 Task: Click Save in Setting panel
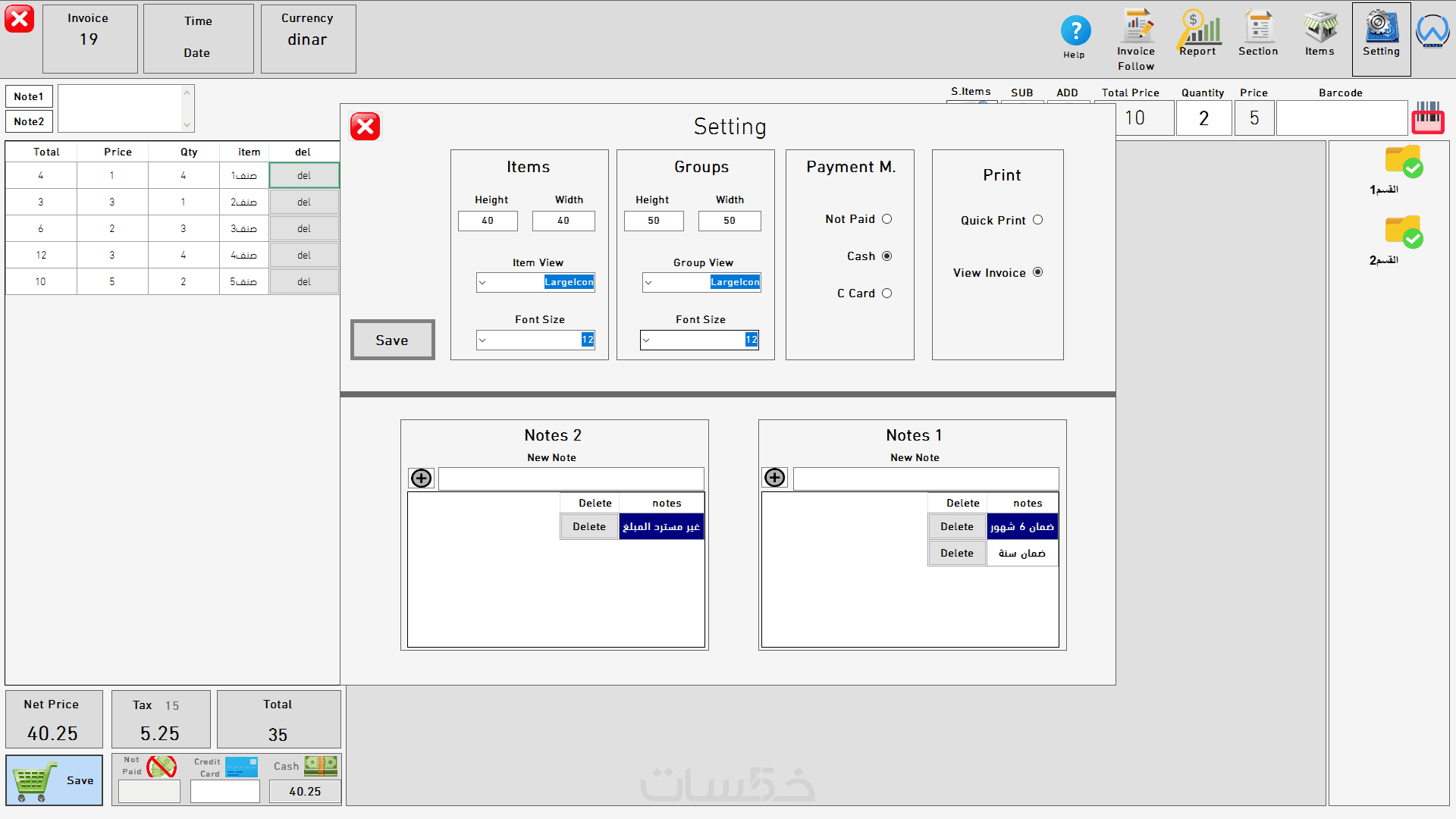point(392,340)
